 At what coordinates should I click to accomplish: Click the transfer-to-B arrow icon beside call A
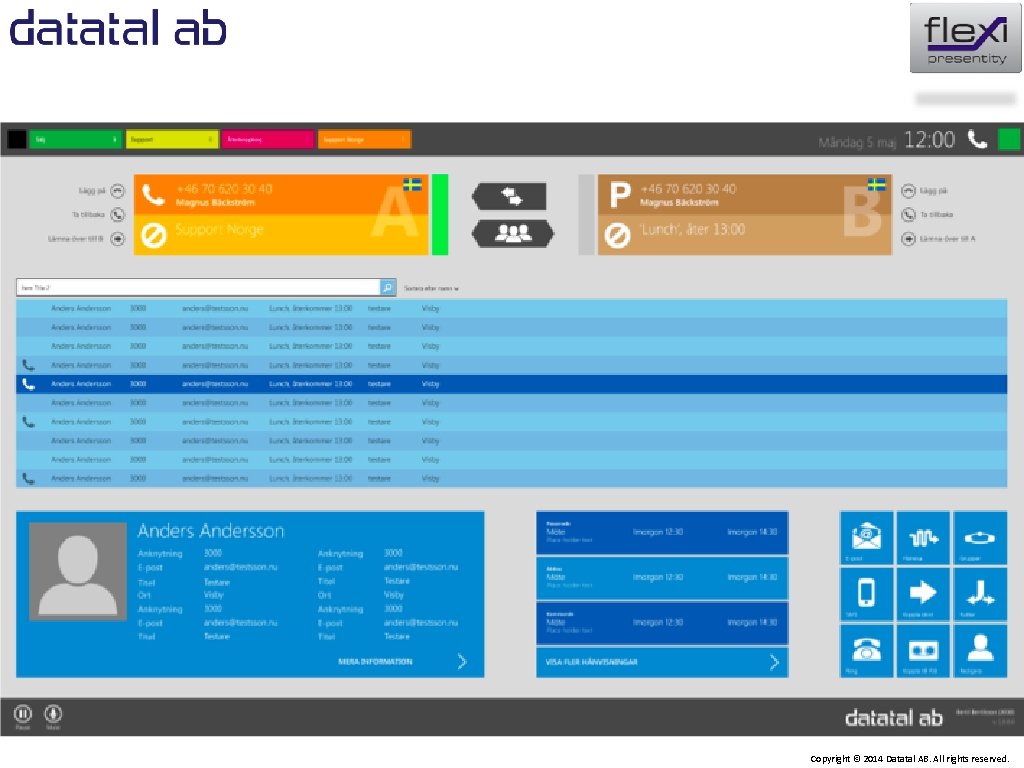[x=118, y=238]
